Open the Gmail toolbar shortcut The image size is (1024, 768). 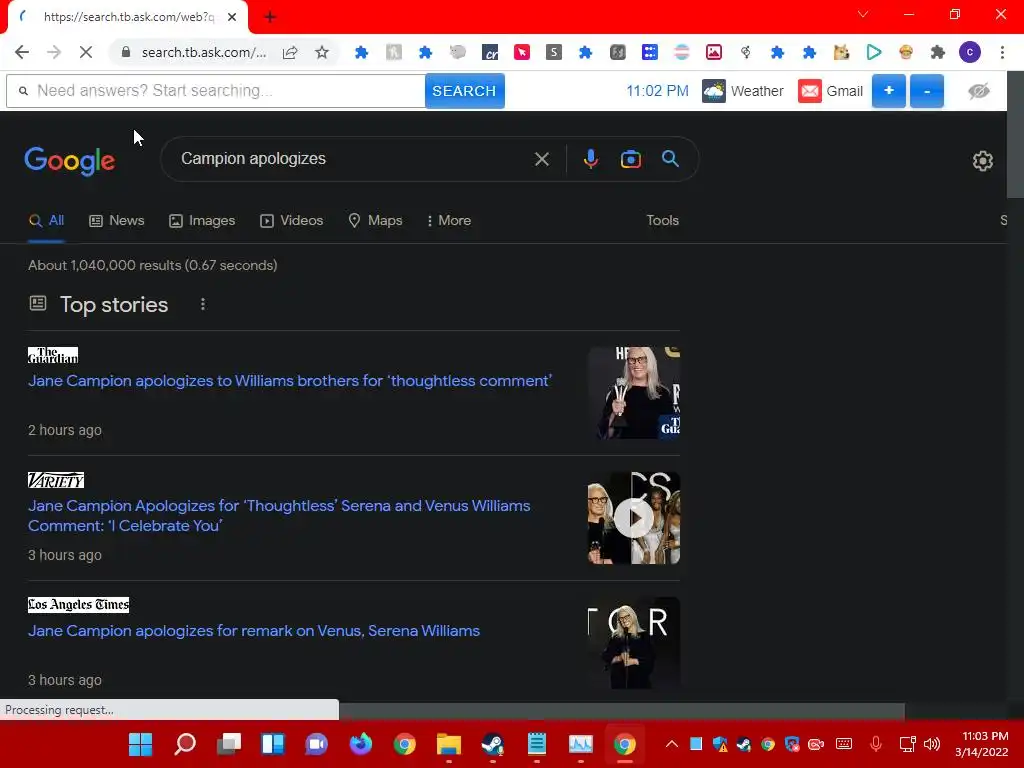(831, 91)
